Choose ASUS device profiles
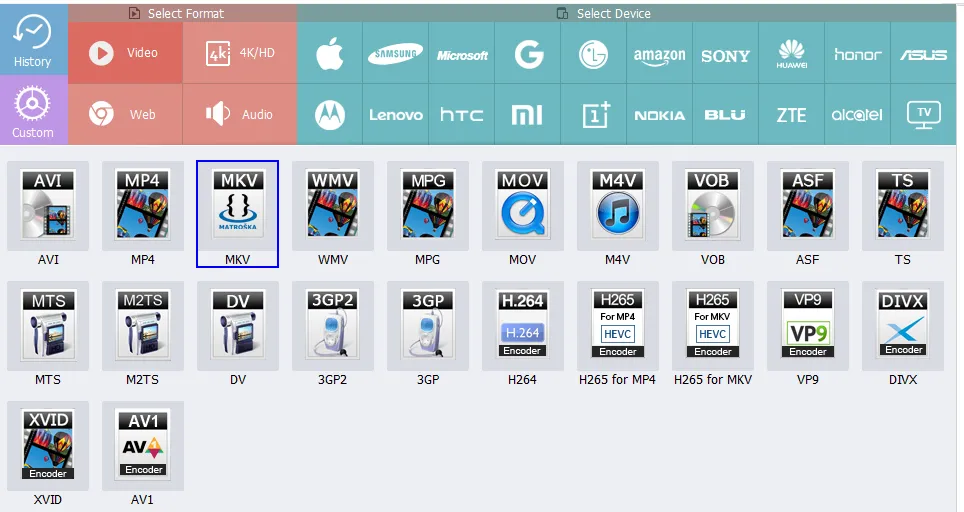964x512 pixels. coord(923,53)
